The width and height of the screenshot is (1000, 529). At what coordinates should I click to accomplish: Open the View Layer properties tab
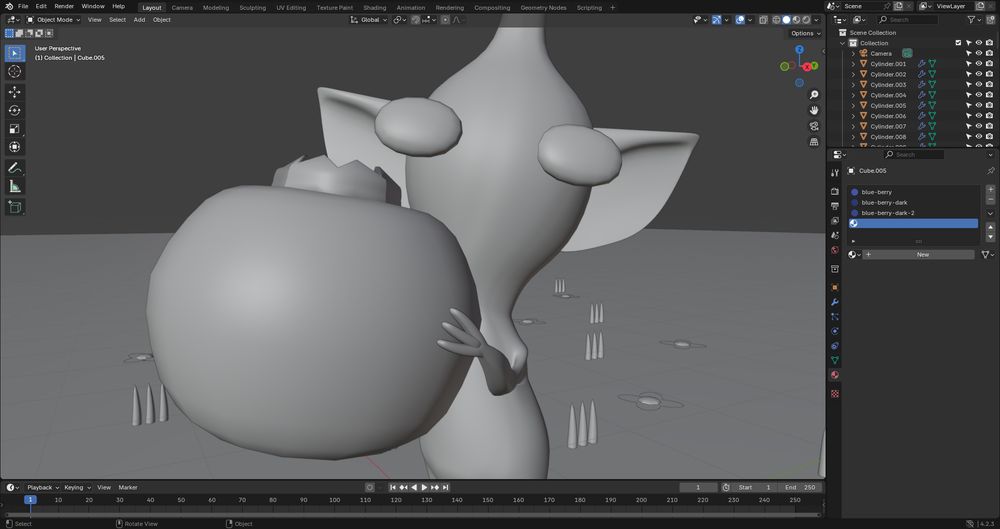[x=835, y=221]
